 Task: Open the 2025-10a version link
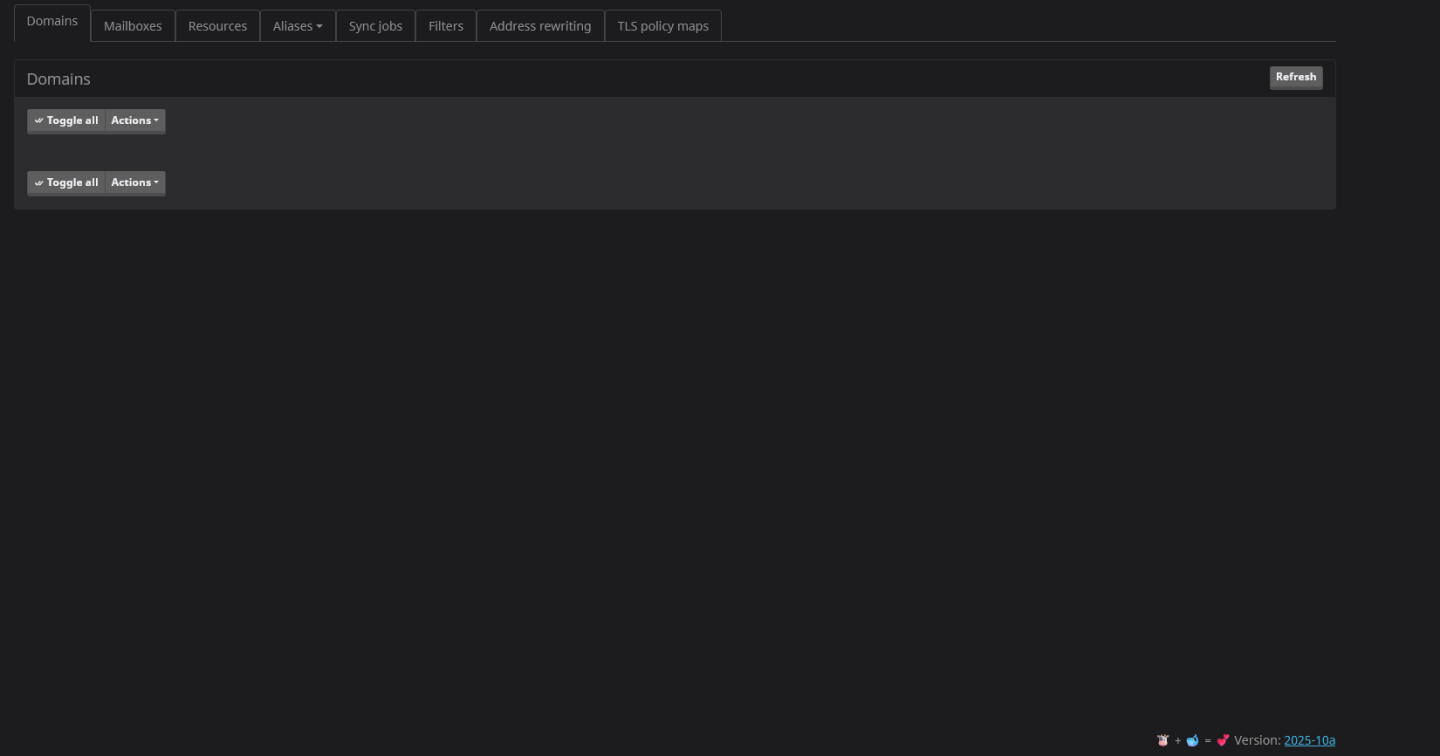[1309, 741]
